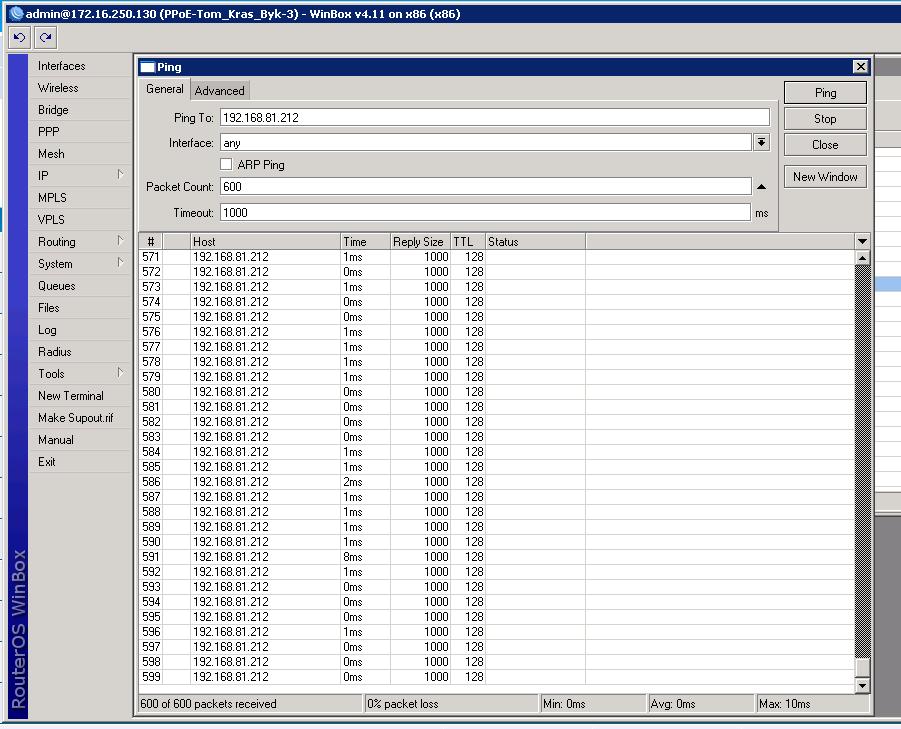Click the scrollbar up arrow in the ping results

point(862,258)
